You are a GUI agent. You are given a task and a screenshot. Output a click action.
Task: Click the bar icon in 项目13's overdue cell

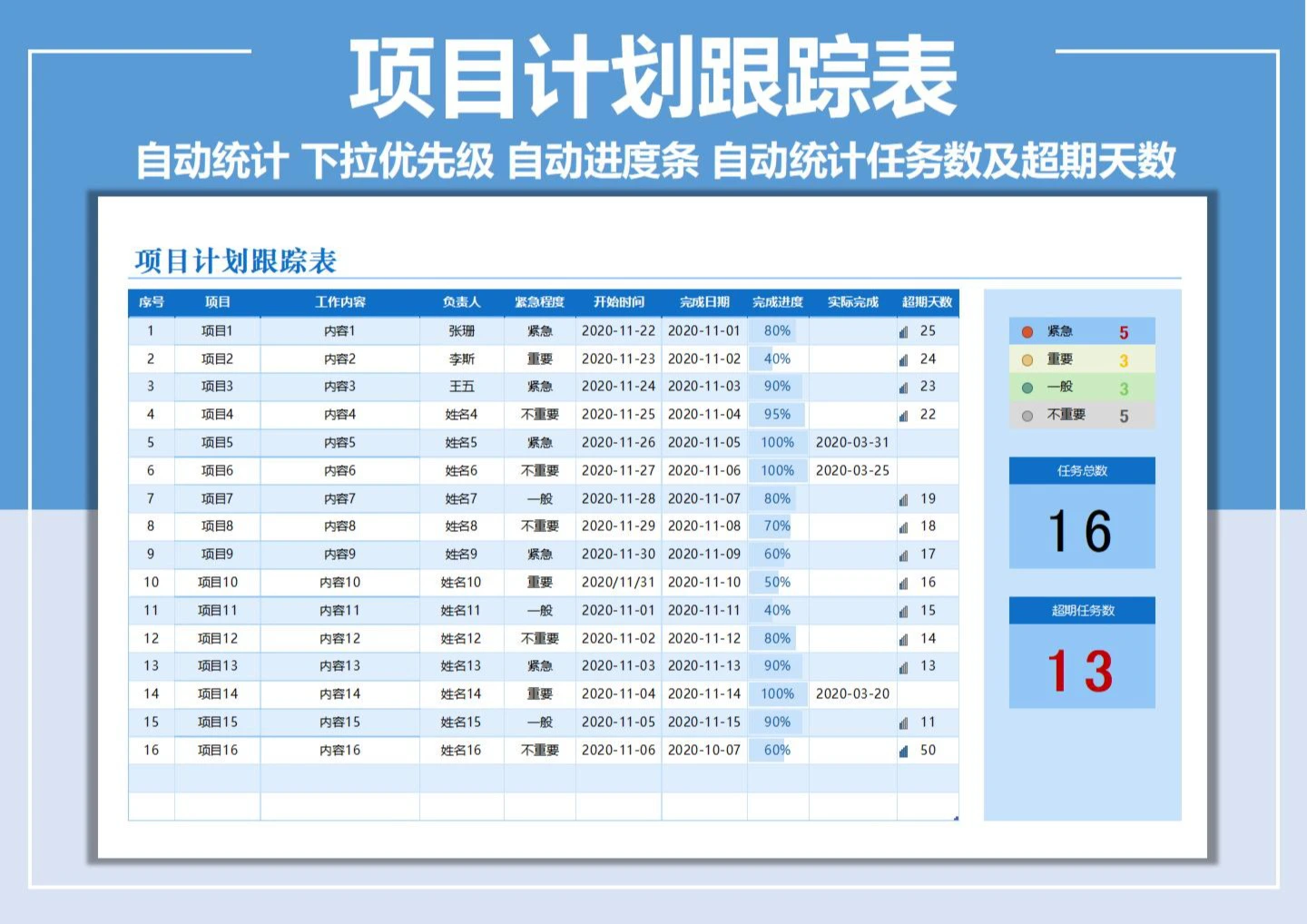click(903, 668)
